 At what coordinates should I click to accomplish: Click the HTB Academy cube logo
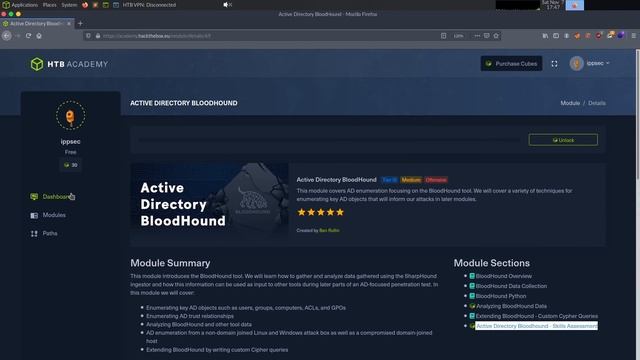37,64
